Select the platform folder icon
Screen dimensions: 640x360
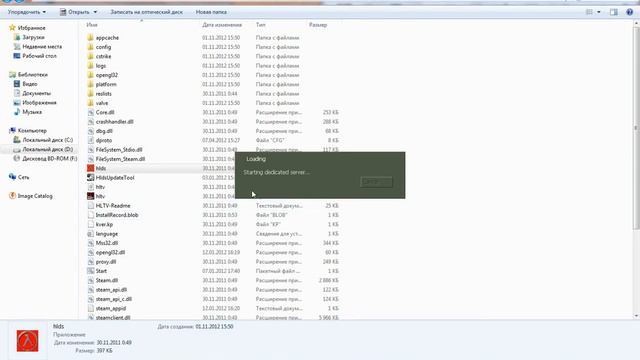(91, 84)
